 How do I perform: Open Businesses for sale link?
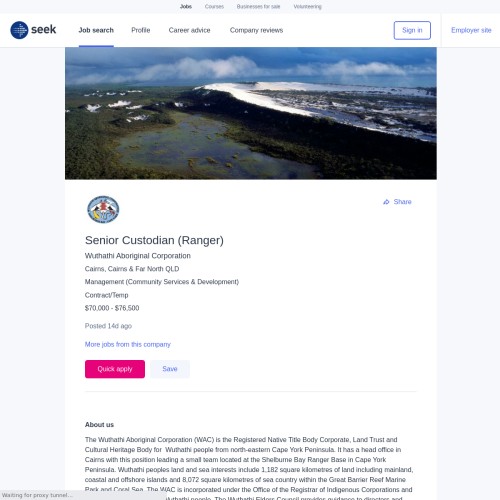(x=258, y=6)
